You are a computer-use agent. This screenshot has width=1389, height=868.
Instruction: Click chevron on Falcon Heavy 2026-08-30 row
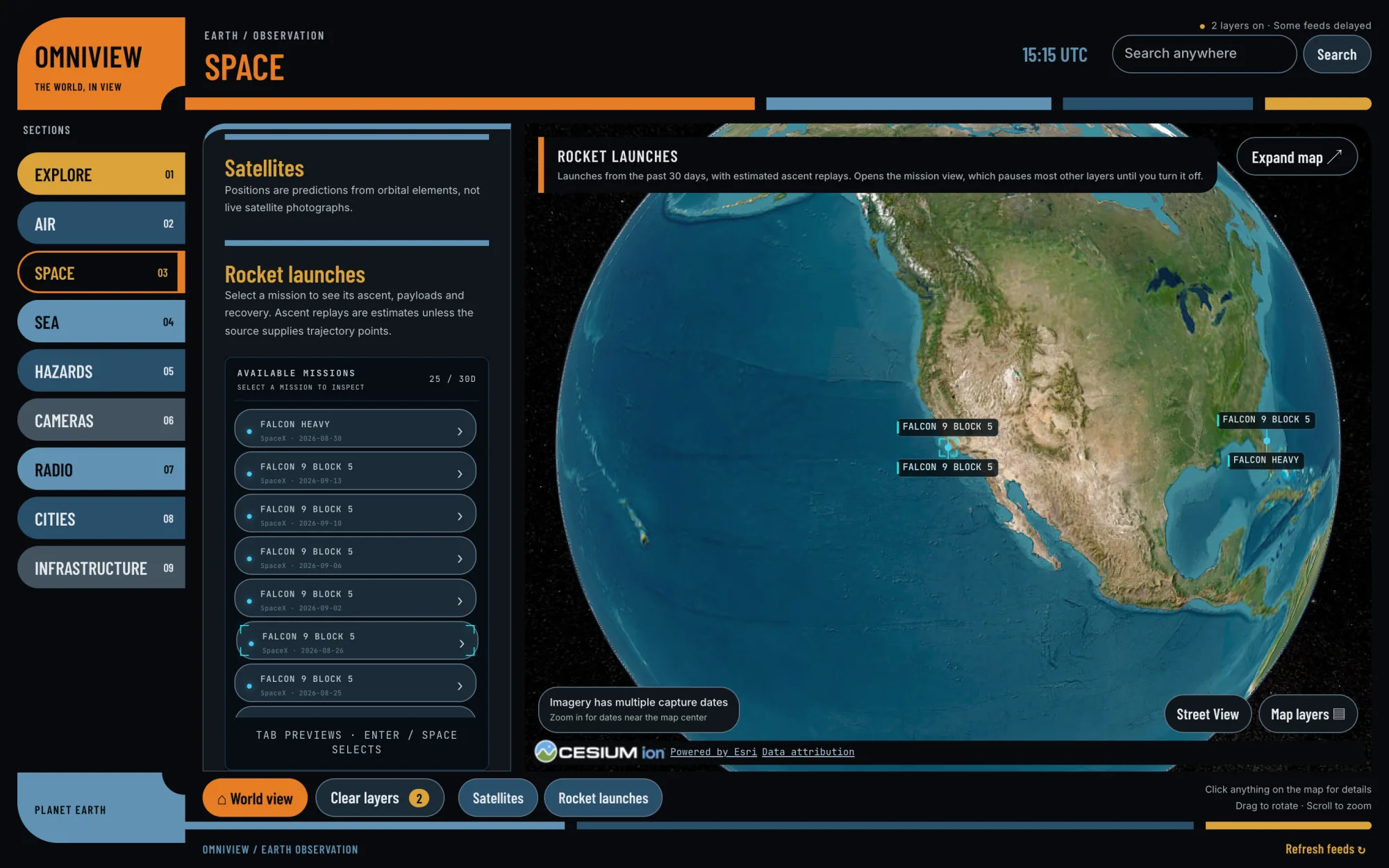coord(460,432)
